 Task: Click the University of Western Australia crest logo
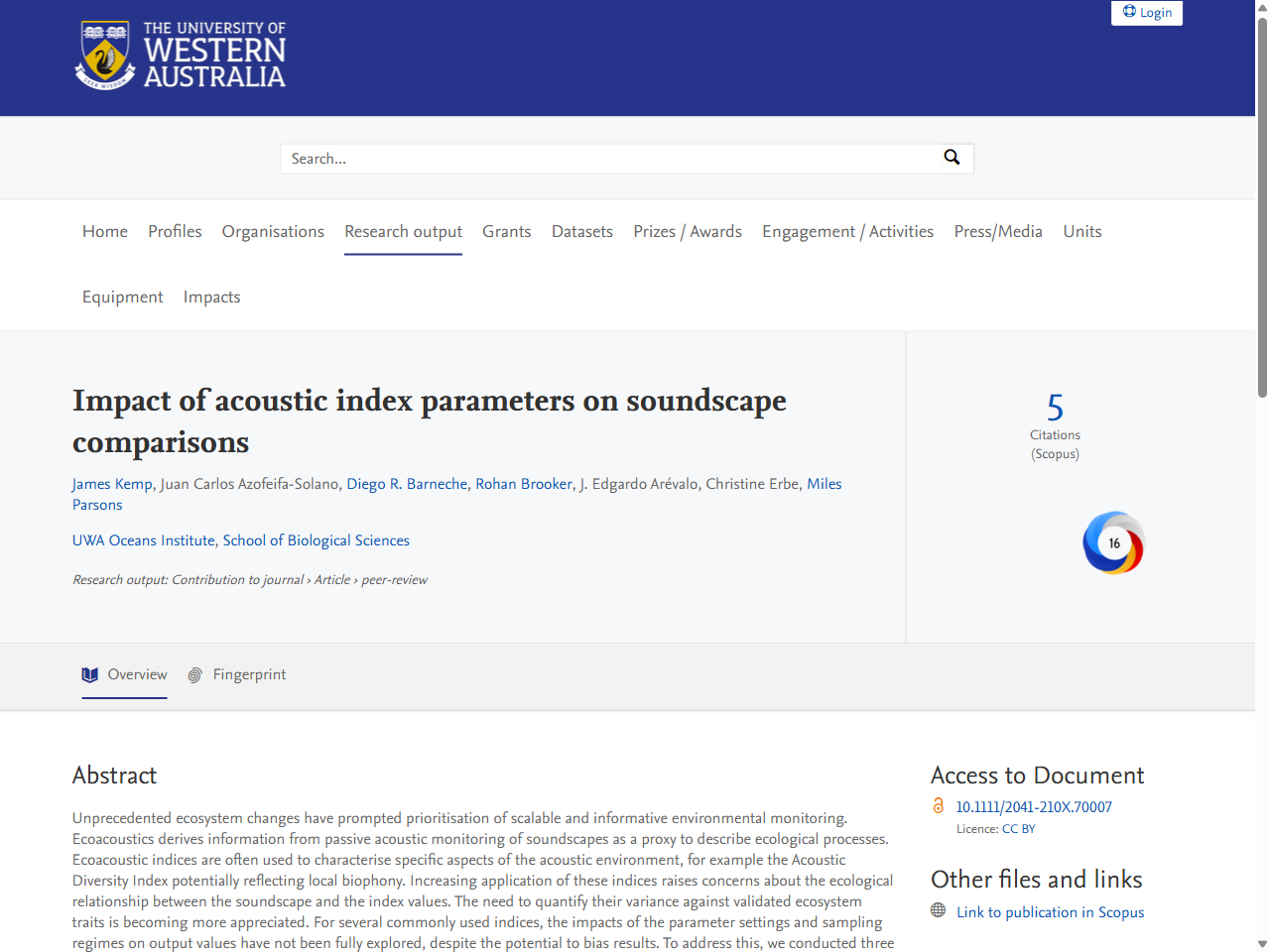pyautogui.click(x=103, y=55)
